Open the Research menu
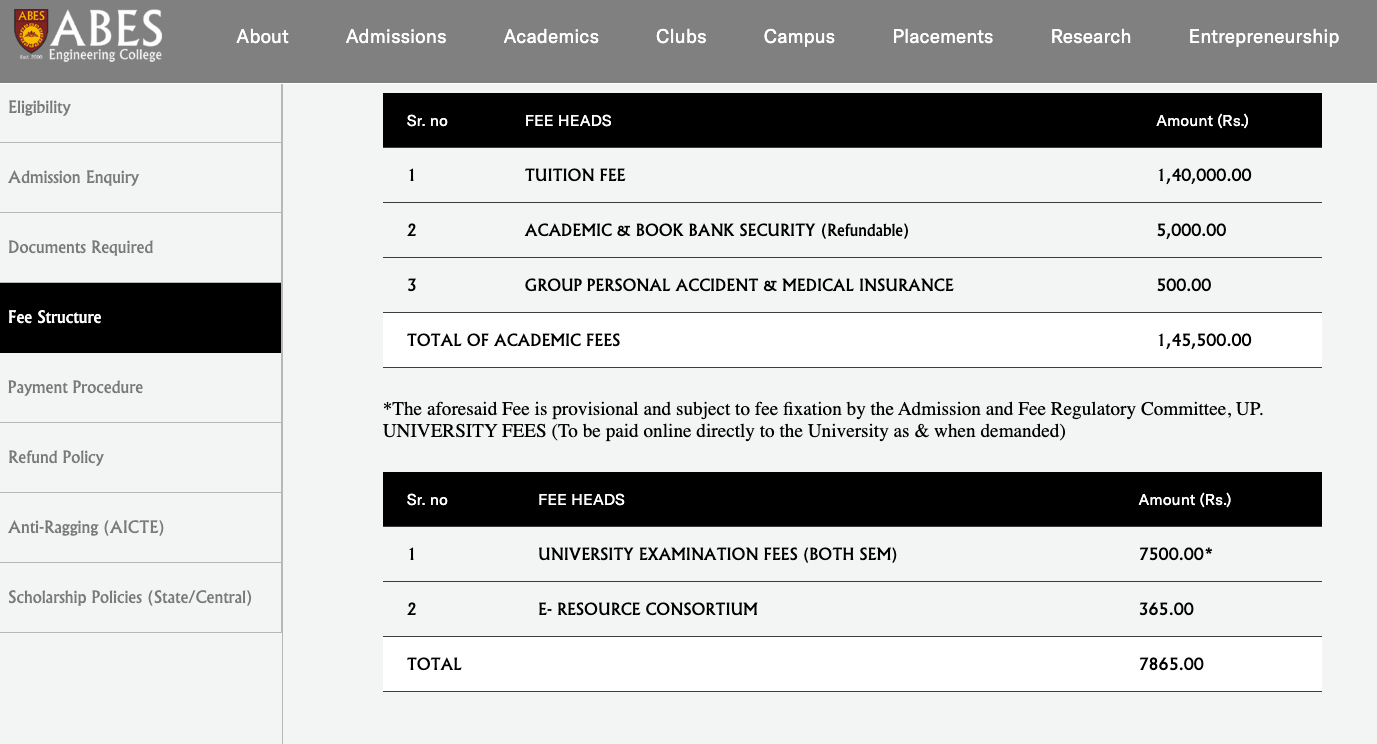Image resolution: width=1377 pixels, height=744 pixels. click(x=1089, y=36)
